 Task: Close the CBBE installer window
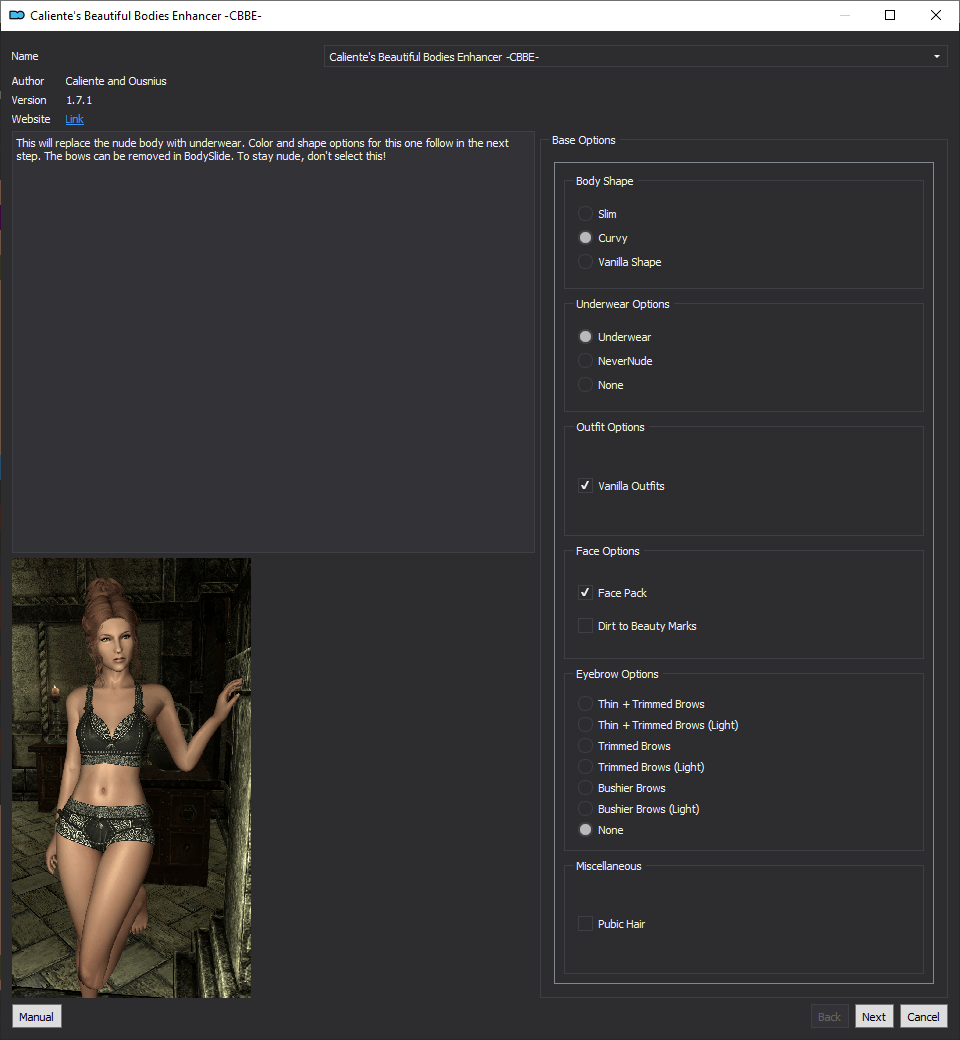(936, 15)
